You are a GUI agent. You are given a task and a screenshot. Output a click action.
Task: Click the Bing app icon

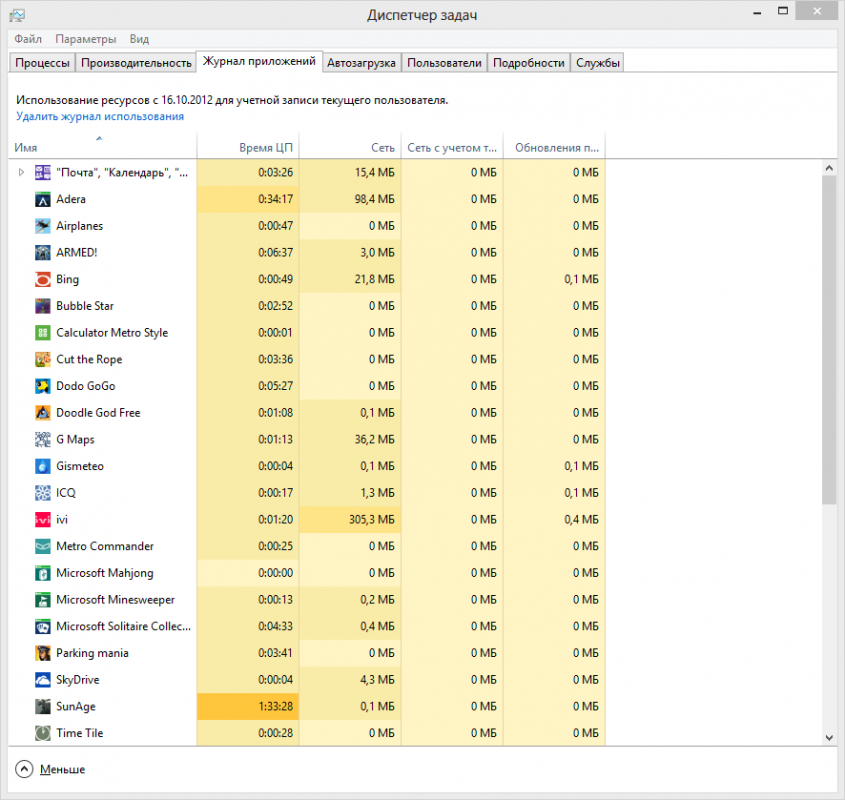tap(43, 279)
